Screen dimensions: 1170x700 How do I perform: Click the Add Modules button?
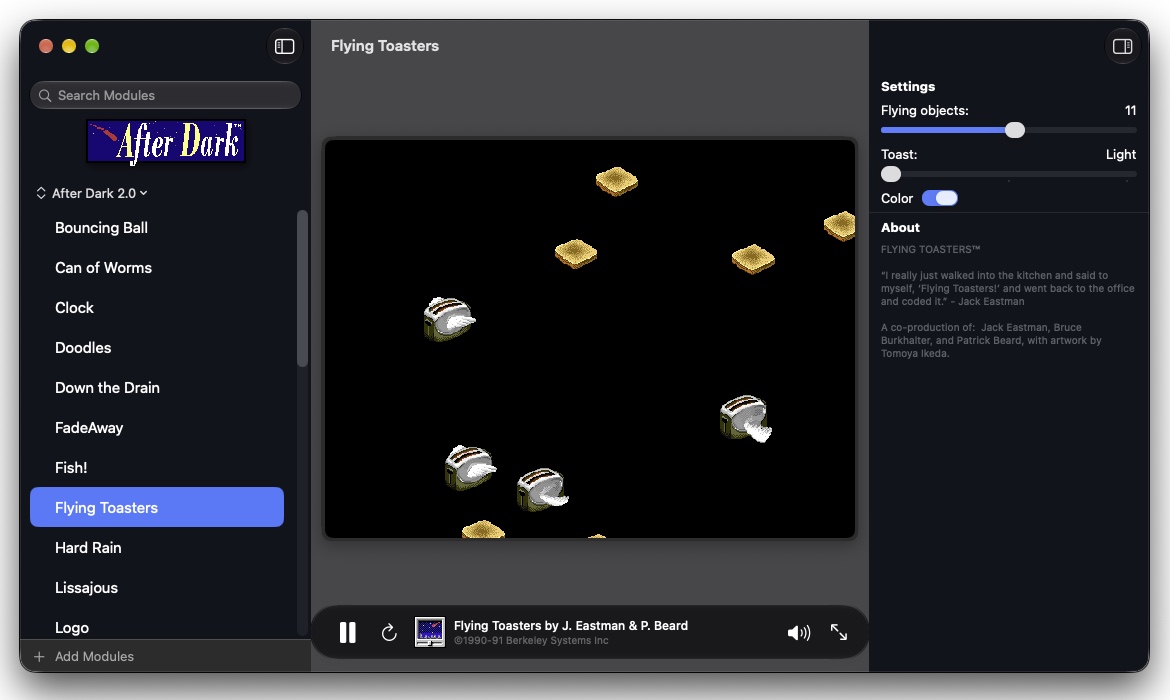(84, 657)
